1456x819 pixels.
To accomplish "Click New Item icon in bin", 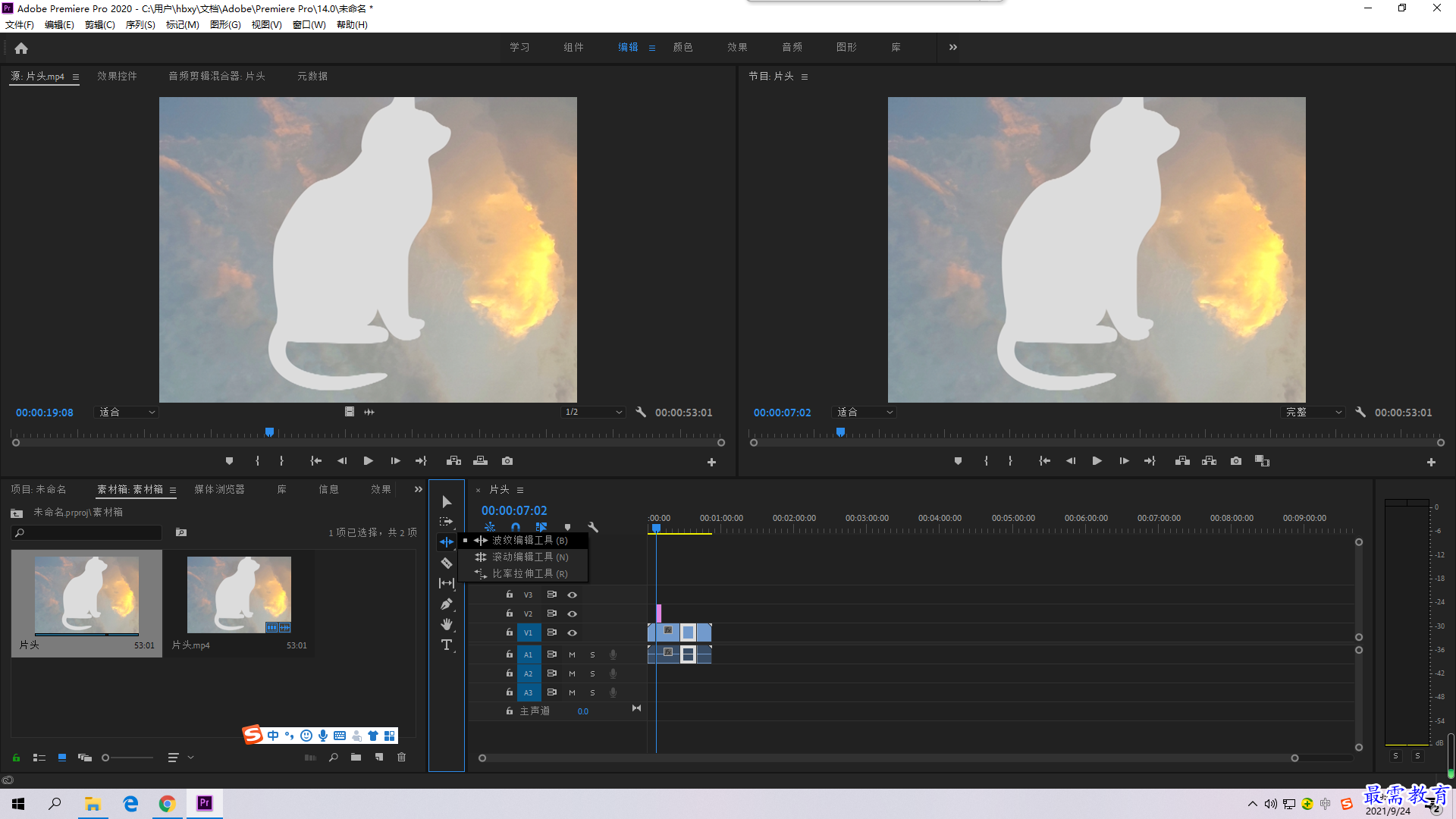I will click(379, 757).
